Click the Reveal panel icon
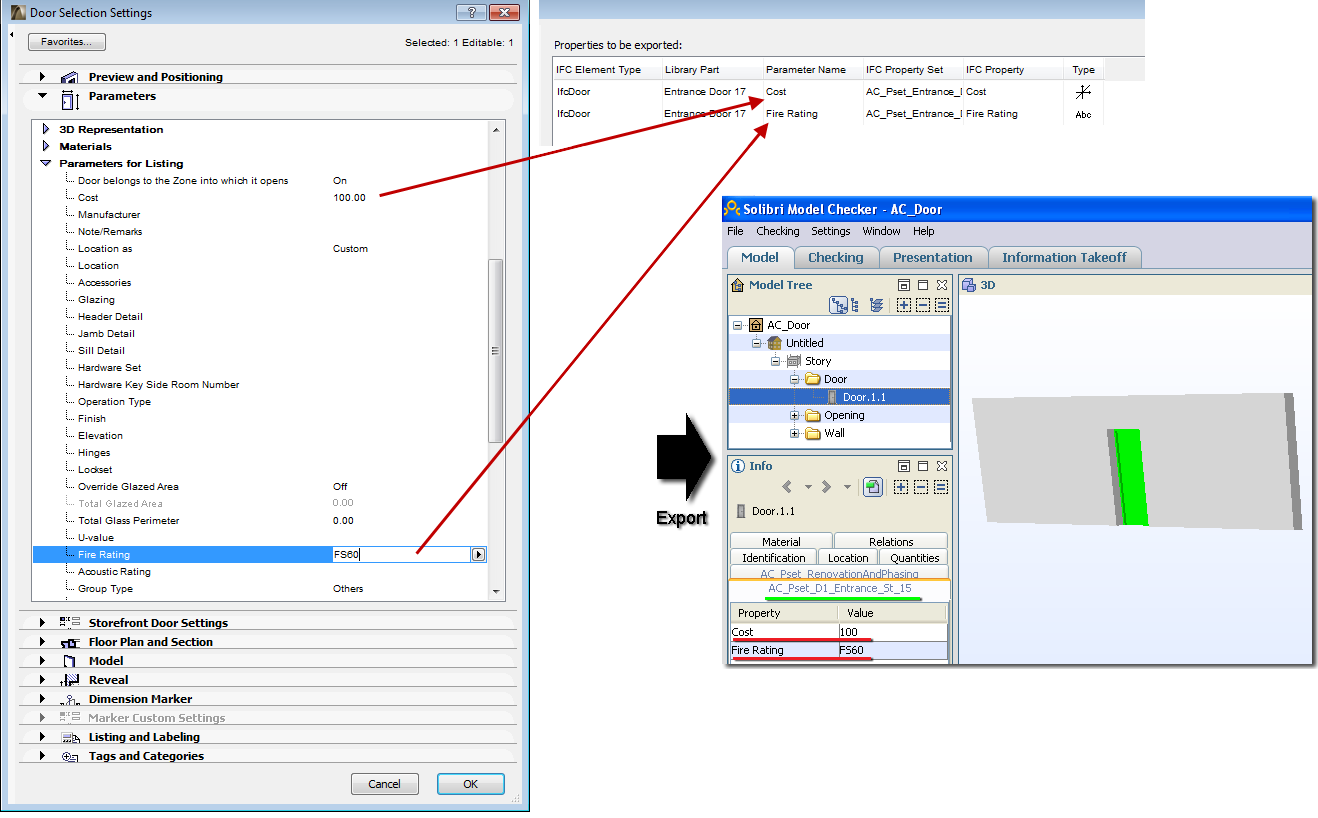This screenshot has width=1318, height=818. tap(69, 680)
